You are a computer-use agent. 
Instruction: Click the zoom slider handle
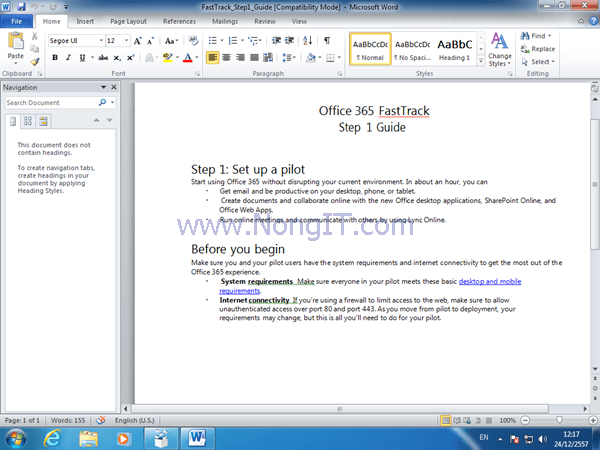(559, 420)
